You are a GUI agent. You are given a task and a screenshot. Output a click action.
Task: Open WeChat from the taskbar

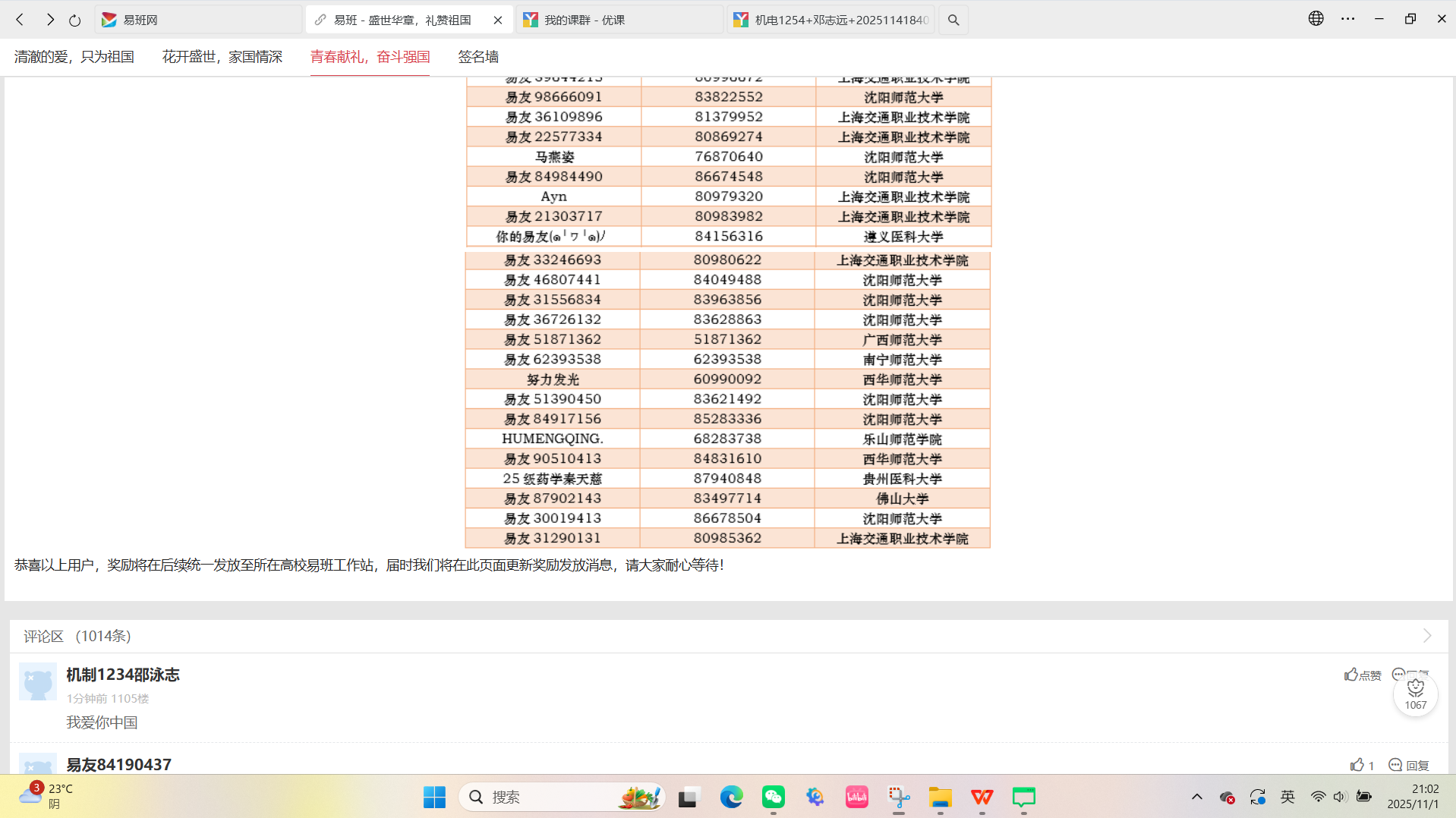tap(774, 797)
